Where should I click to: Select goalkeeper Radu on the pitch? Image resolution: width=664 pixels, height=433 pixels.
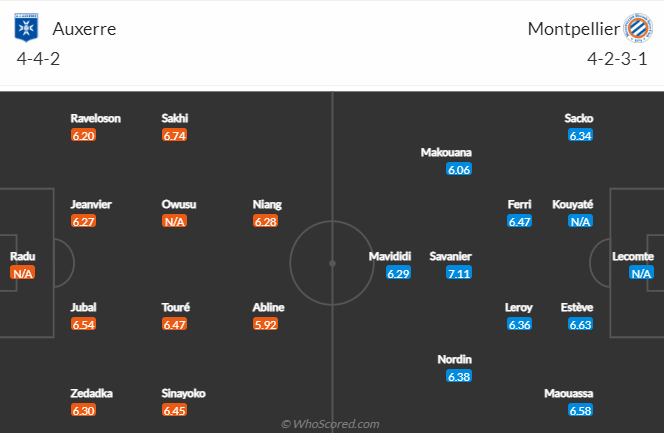(23, 256)
